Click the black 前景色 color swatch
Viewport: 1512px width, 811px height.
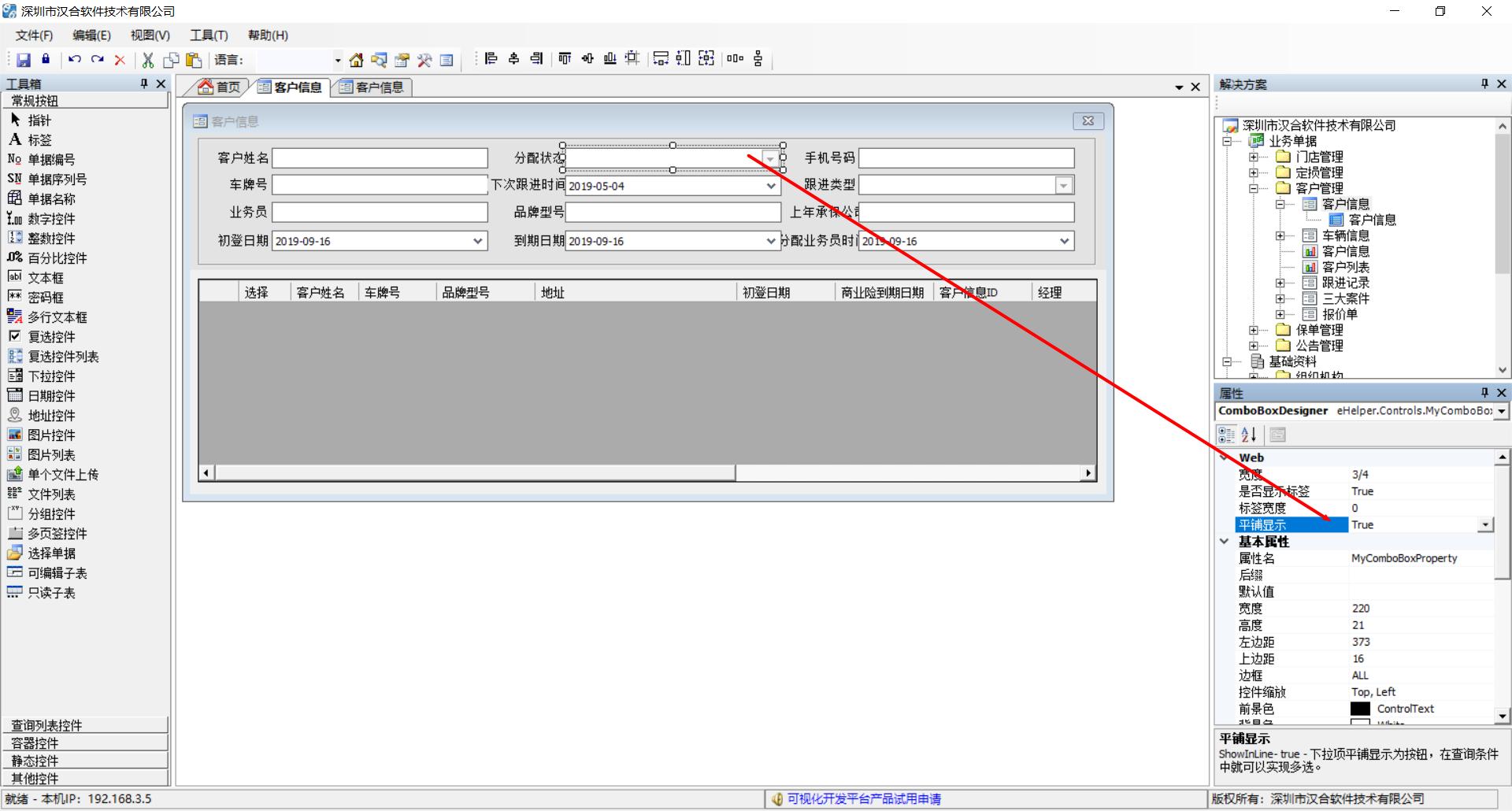tap(1360, 709)
